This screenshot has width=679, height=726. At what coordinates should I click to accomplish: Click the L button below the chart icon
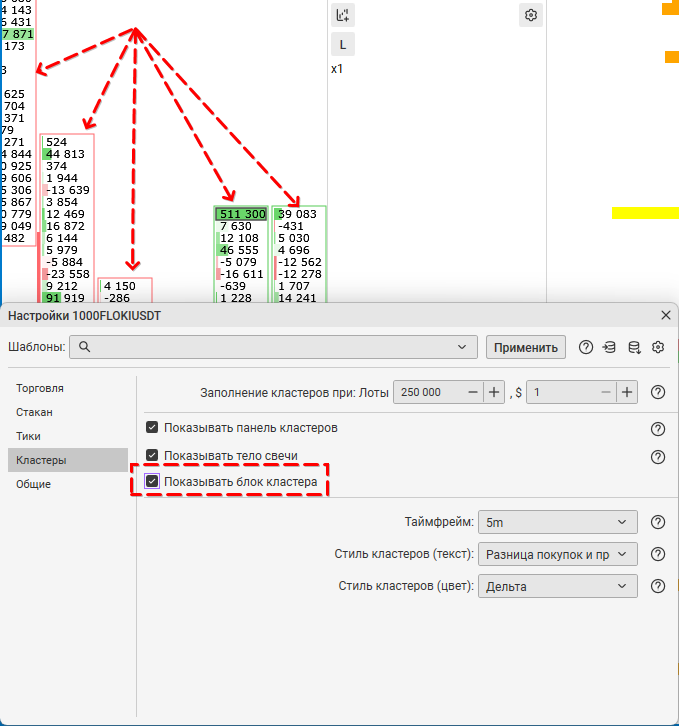(x=343, y=45)
